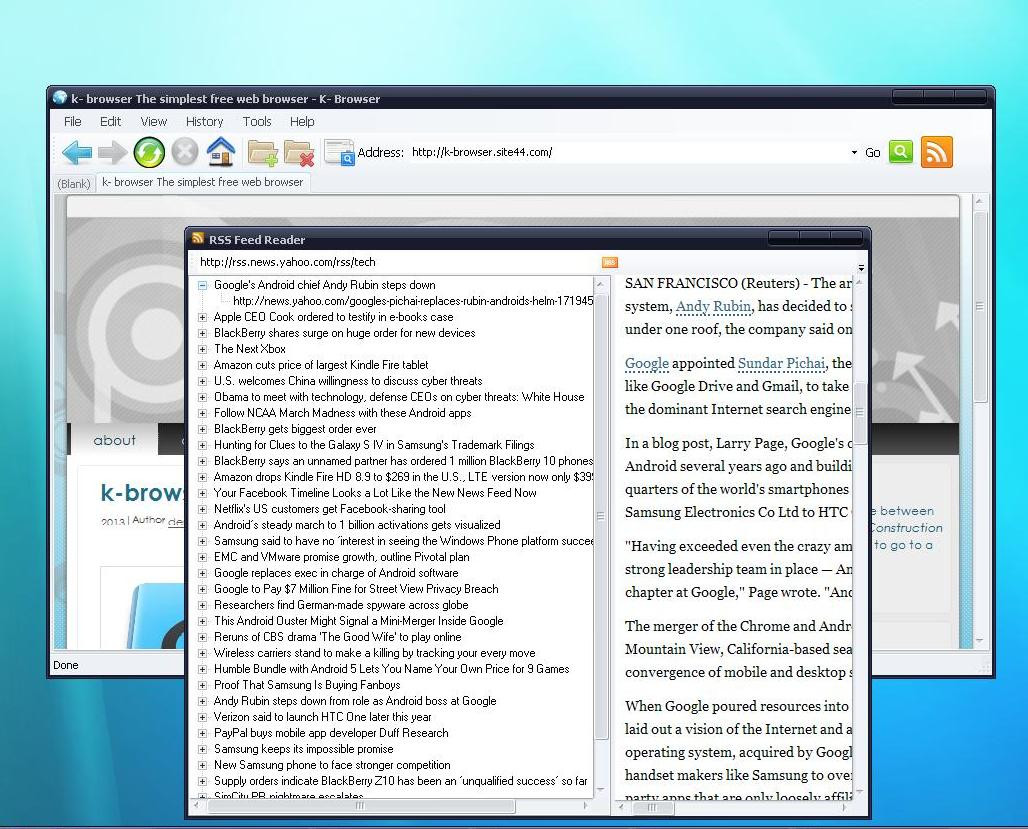Screen dimensions: 1028x829
Task: Select Samsung keeps its impossible promise headline
Action: [304, 749]
